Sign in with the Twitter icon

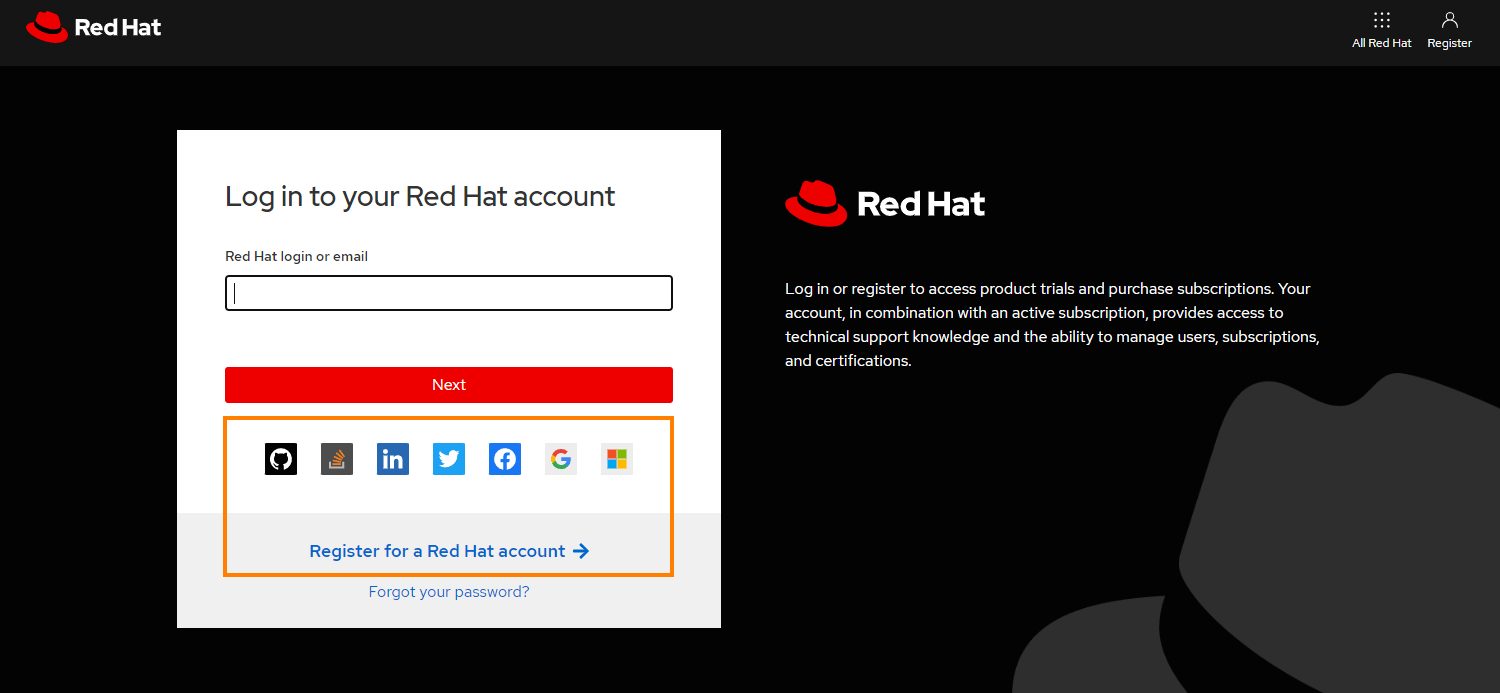pyautogui.click(x=449, y=459)
